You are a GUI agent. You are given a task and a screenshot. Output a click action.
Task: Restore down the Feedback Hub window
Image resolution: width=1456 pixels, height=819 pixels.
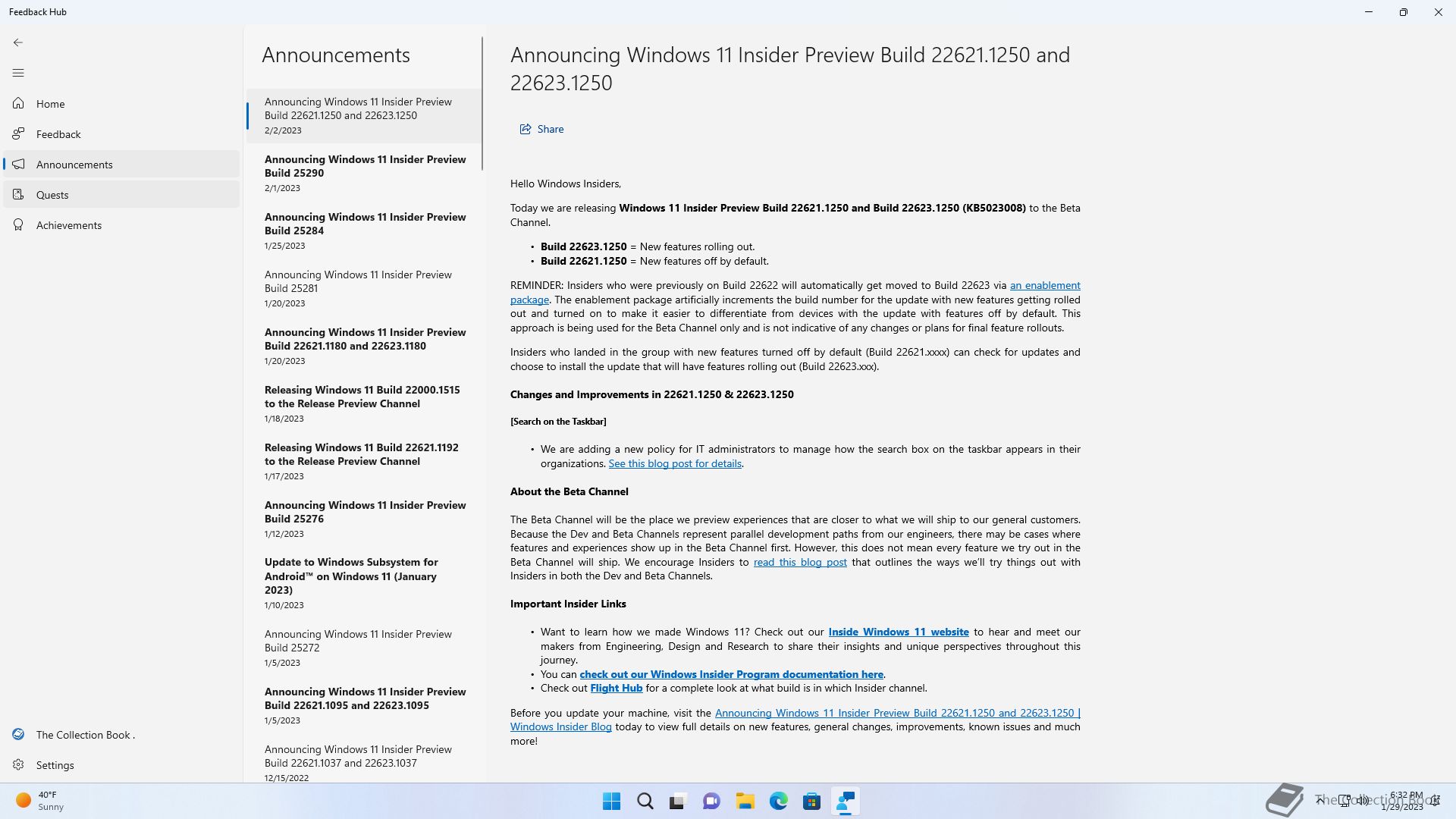point(1404,12)
